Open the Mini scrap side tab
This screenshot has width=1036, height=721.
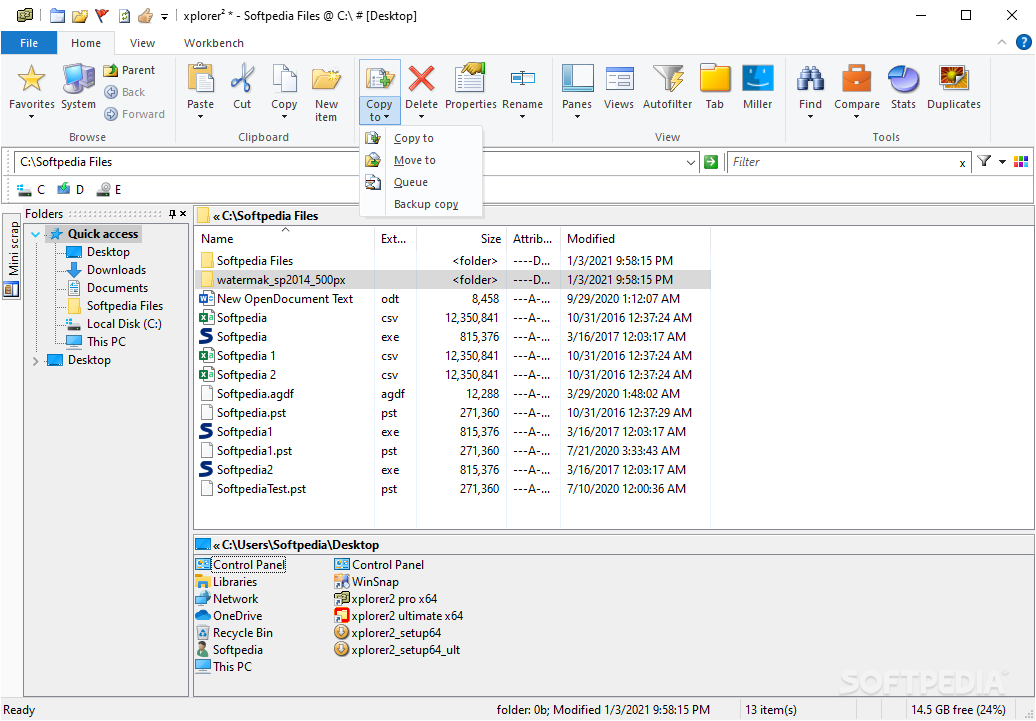(x=13, y=258)
